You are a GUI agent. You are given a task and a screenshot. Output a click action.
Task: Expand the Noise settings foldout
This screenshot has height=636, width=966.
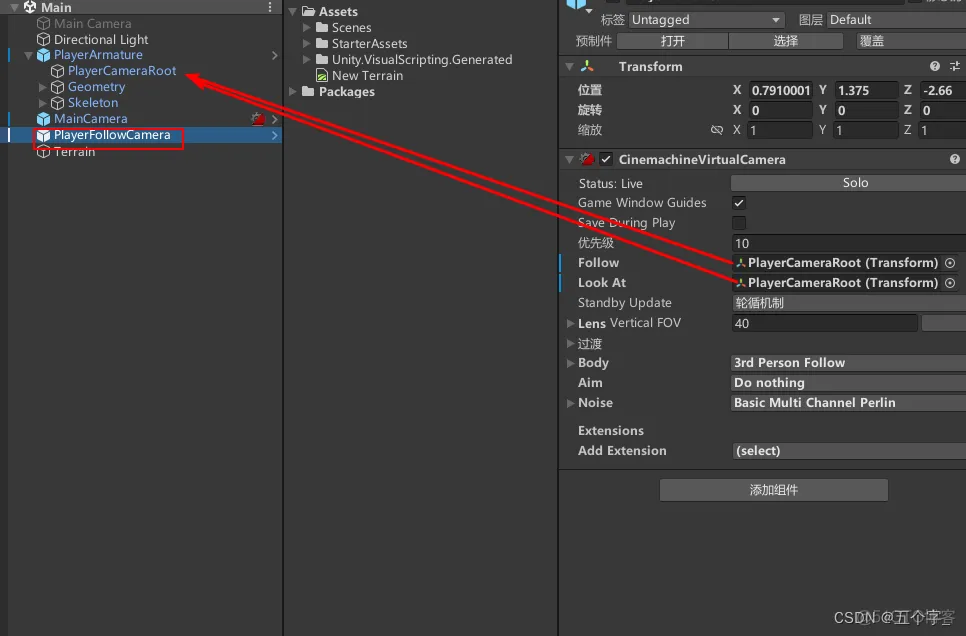(x=570, y=403)
